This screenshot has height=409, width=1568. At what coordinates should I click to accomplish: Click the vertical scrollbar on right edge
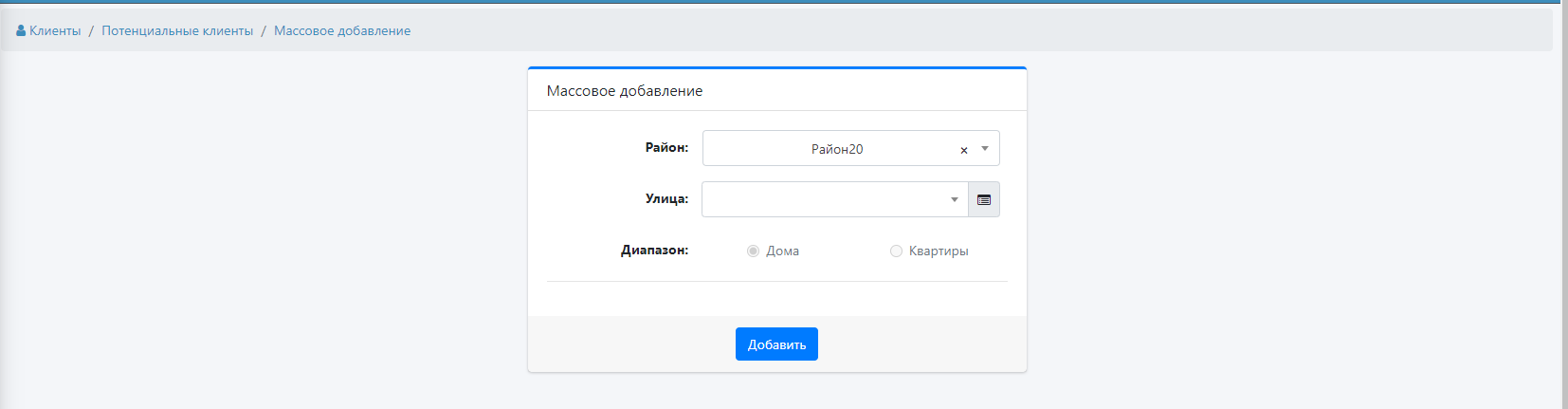1563,204
